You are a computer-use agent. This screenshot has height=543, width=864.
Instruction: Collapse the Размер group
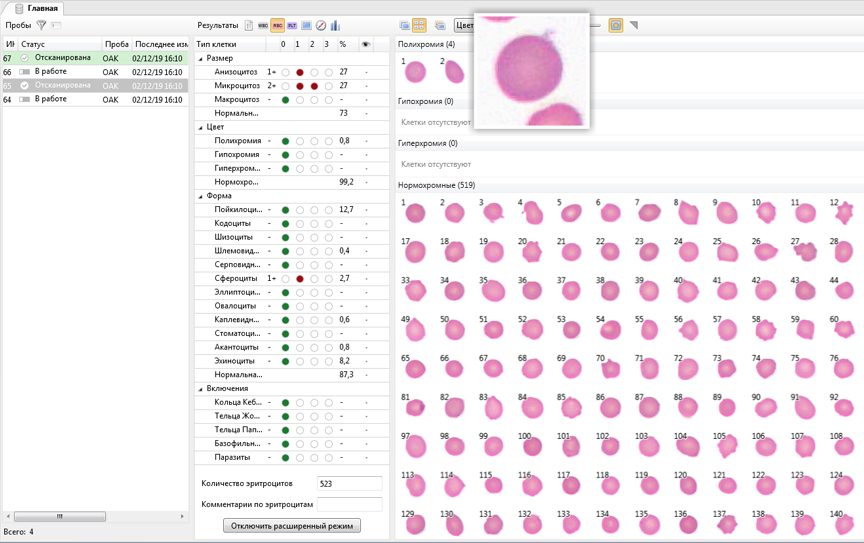point(200,59)
